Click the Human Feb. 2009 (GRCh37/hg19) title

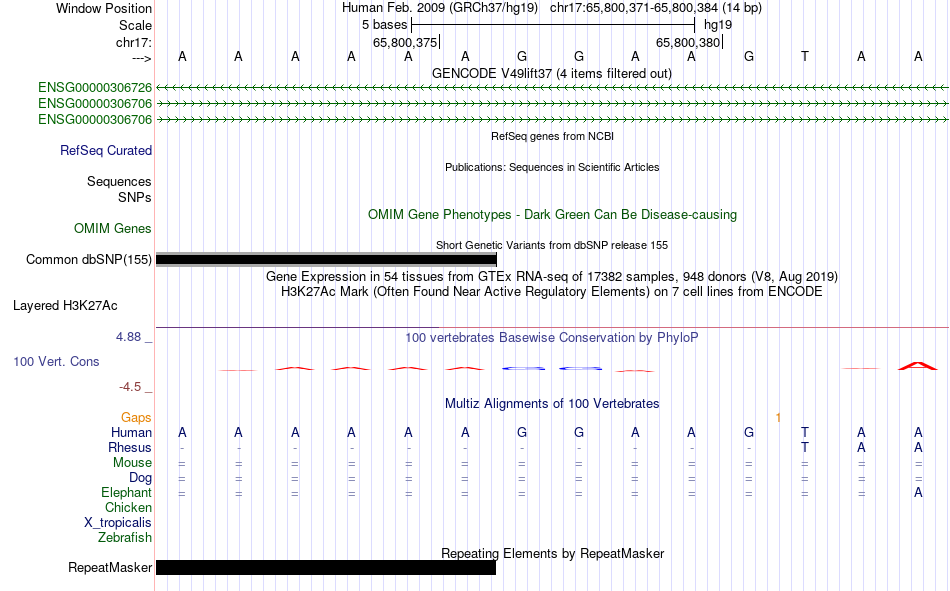tap(441, 8)
